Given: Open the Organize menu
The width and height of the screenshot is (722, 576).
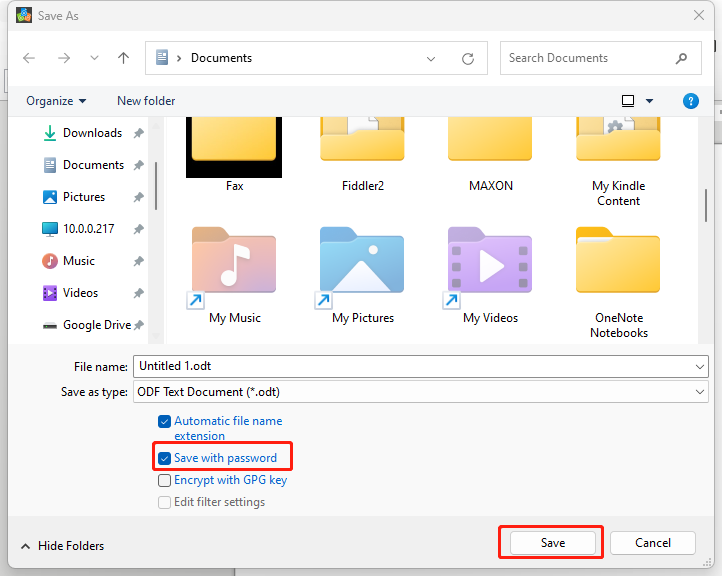Looking at the screenshot, I should (56, 101).
